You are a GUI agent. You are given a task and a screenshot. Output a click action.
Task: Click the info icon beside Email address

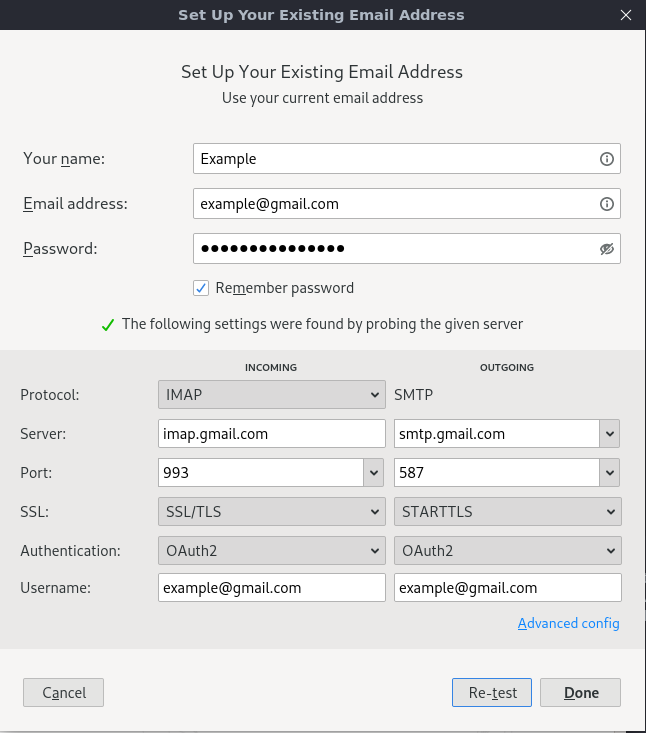click(x=606, y=204)
